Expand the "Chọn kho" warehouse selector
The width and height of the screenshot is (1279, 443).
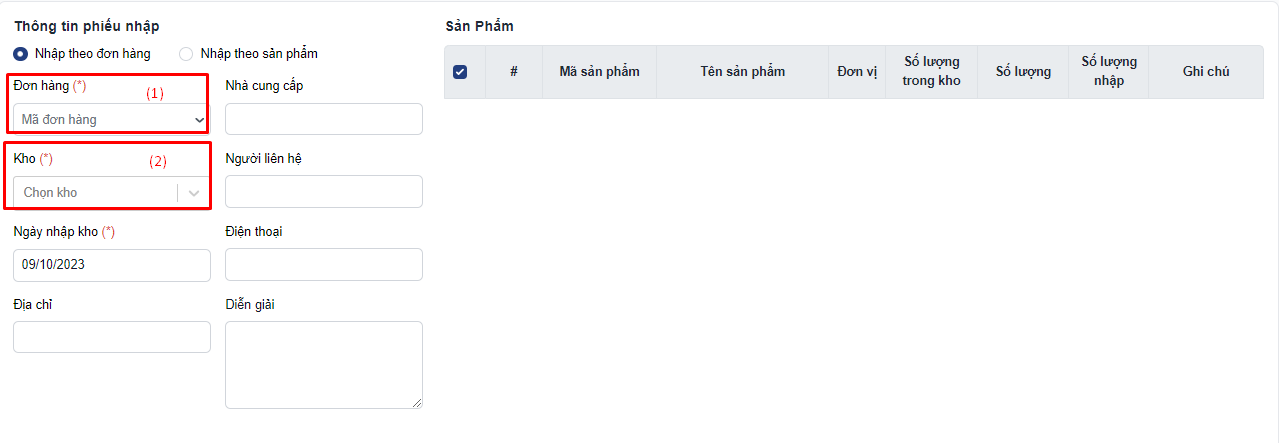click(x=111, y=192)
